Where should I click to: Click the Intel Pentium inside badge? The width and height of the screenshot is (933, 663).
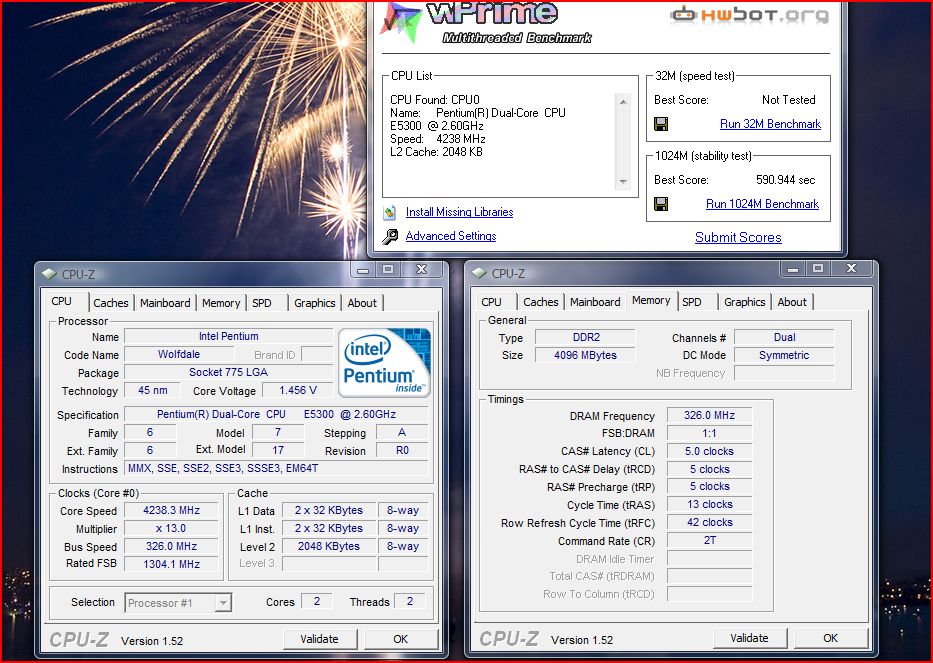click(x=384, y=362)
